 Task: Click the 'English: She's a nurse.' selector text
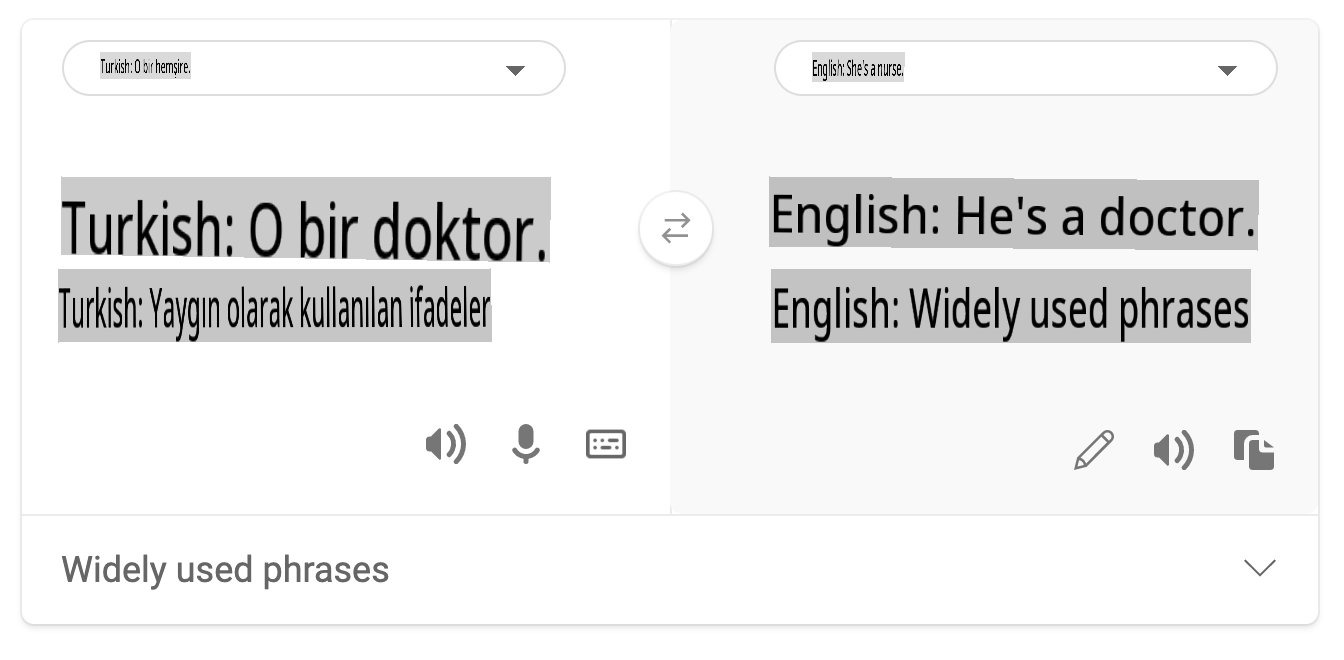pyautogui.click(x=858, y=69)
